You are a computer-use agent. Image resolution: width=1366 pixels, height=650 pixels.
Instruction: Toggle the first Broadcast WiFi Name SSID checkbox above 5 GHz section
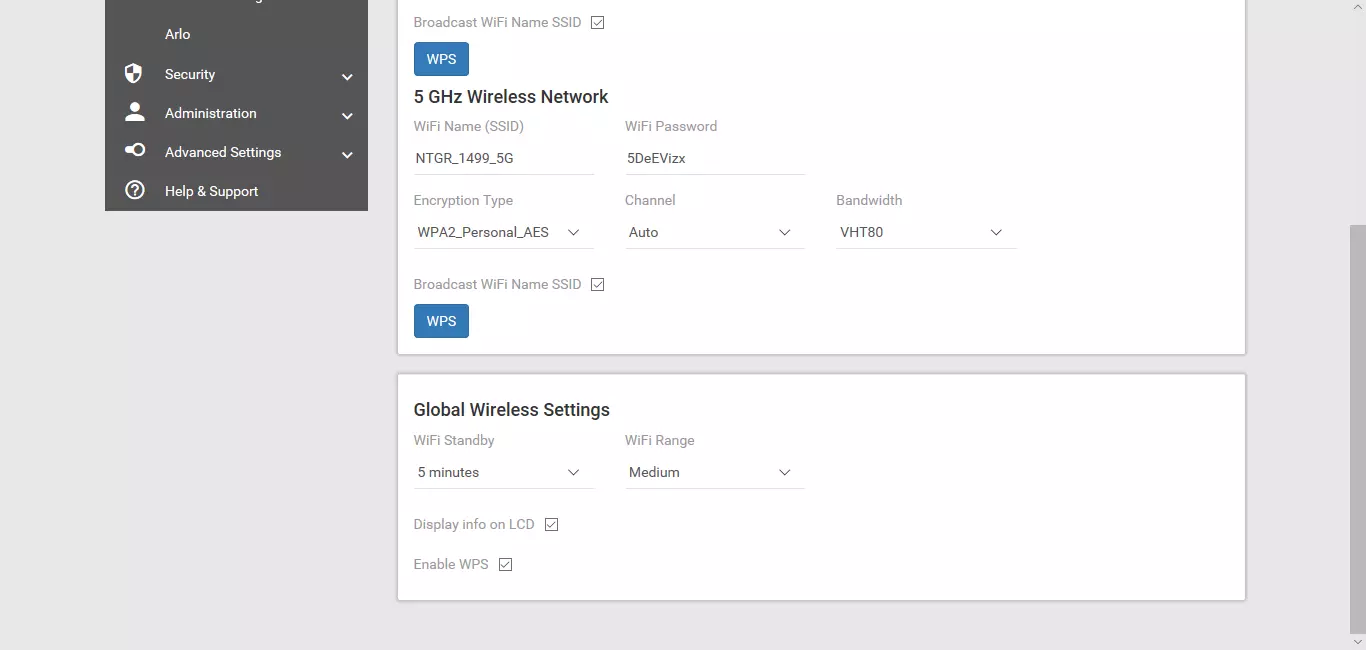pyautogui.click(x=598, y=22)
